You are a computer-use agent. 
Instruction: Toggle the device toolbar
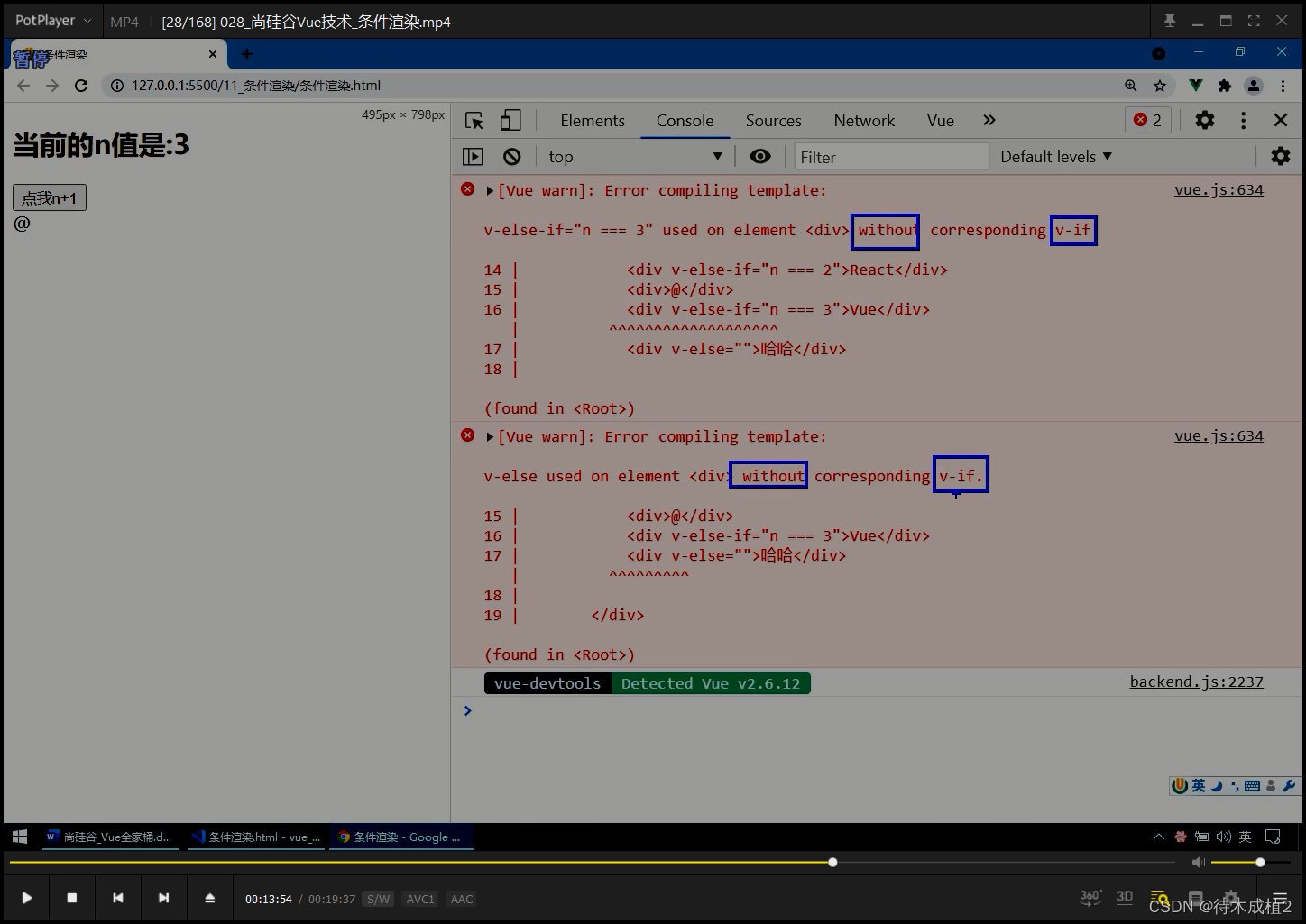(510, 121)
